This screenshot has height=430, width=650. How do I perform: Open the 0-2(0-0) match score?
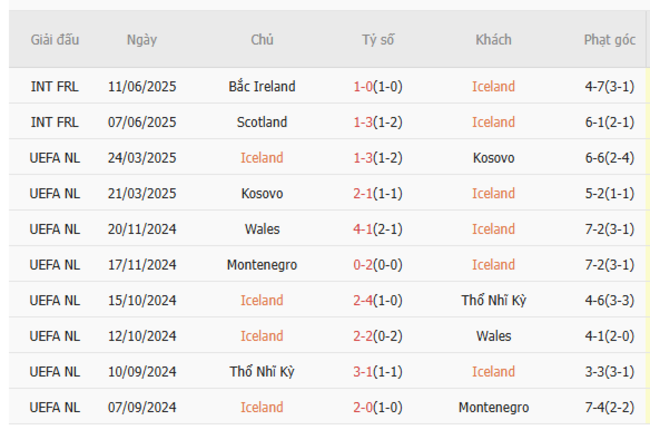tap(378, 265)
